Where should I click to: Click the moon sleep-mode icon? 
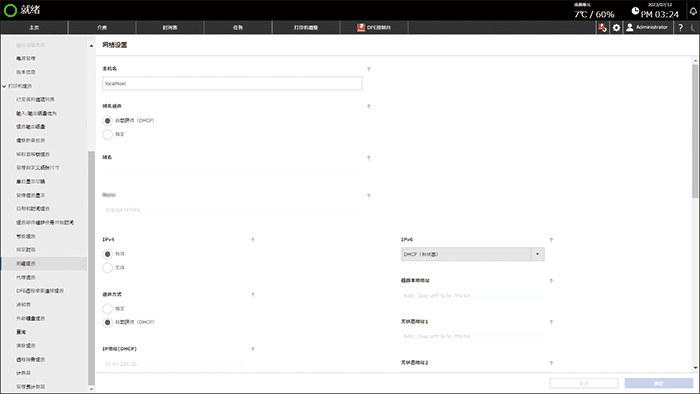pyautogui.click(x=693, y=28)
